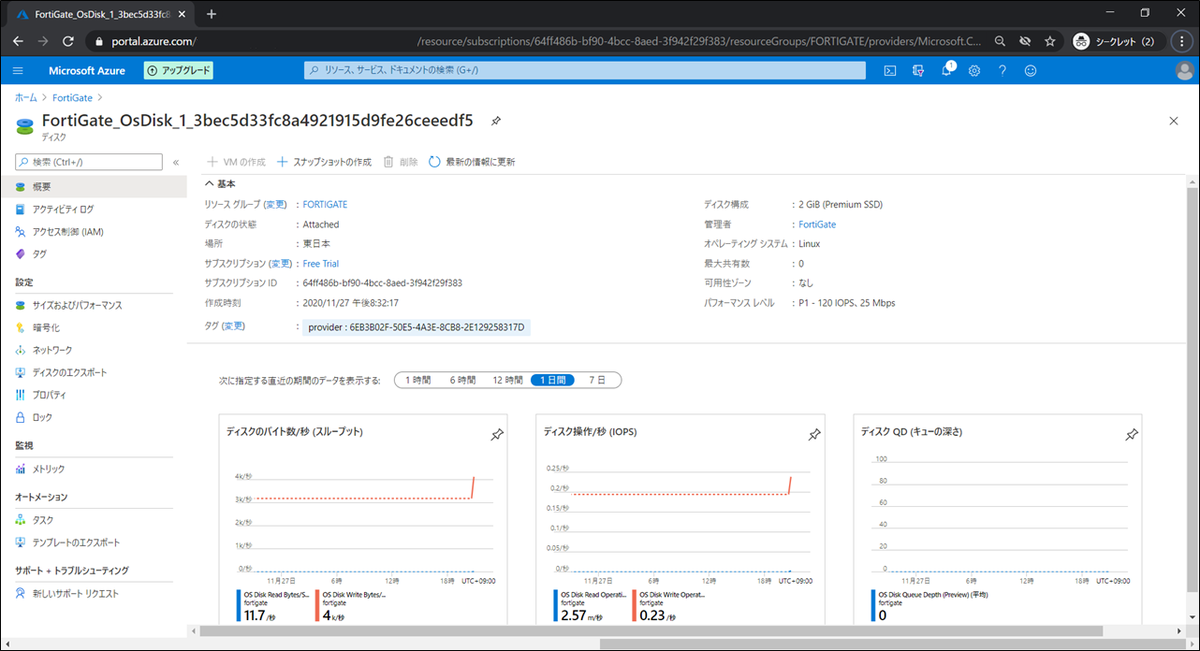The width and height of the screenshot is (1200, 651).
Task: Go back in the browser
Action: pyautogui.click(x=18, y=41)
